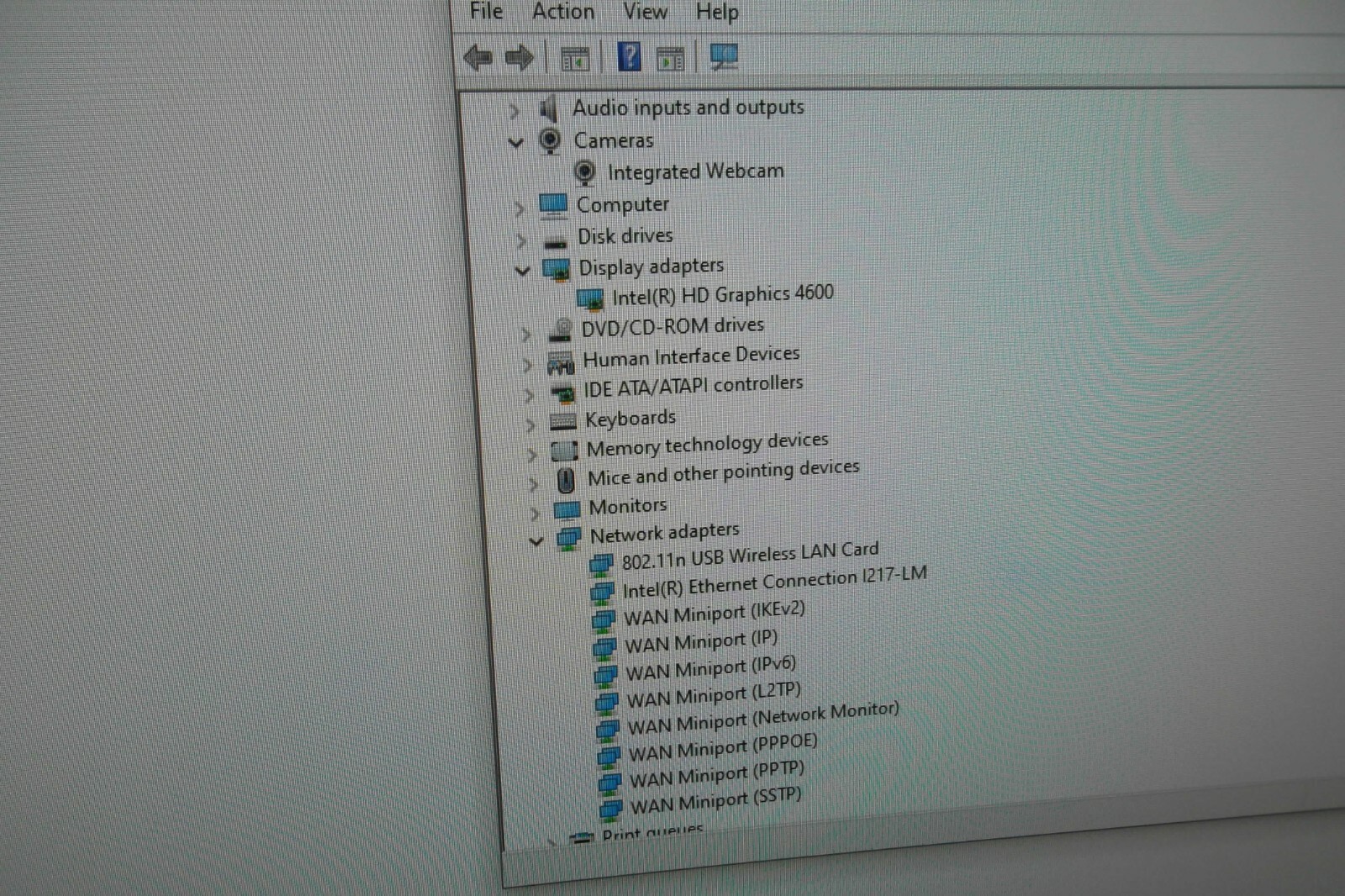Click the Back arrow in the toolbar
The width and height of the screenshot is (1345, 896).
pyautogui.click(x=477, y=58)
